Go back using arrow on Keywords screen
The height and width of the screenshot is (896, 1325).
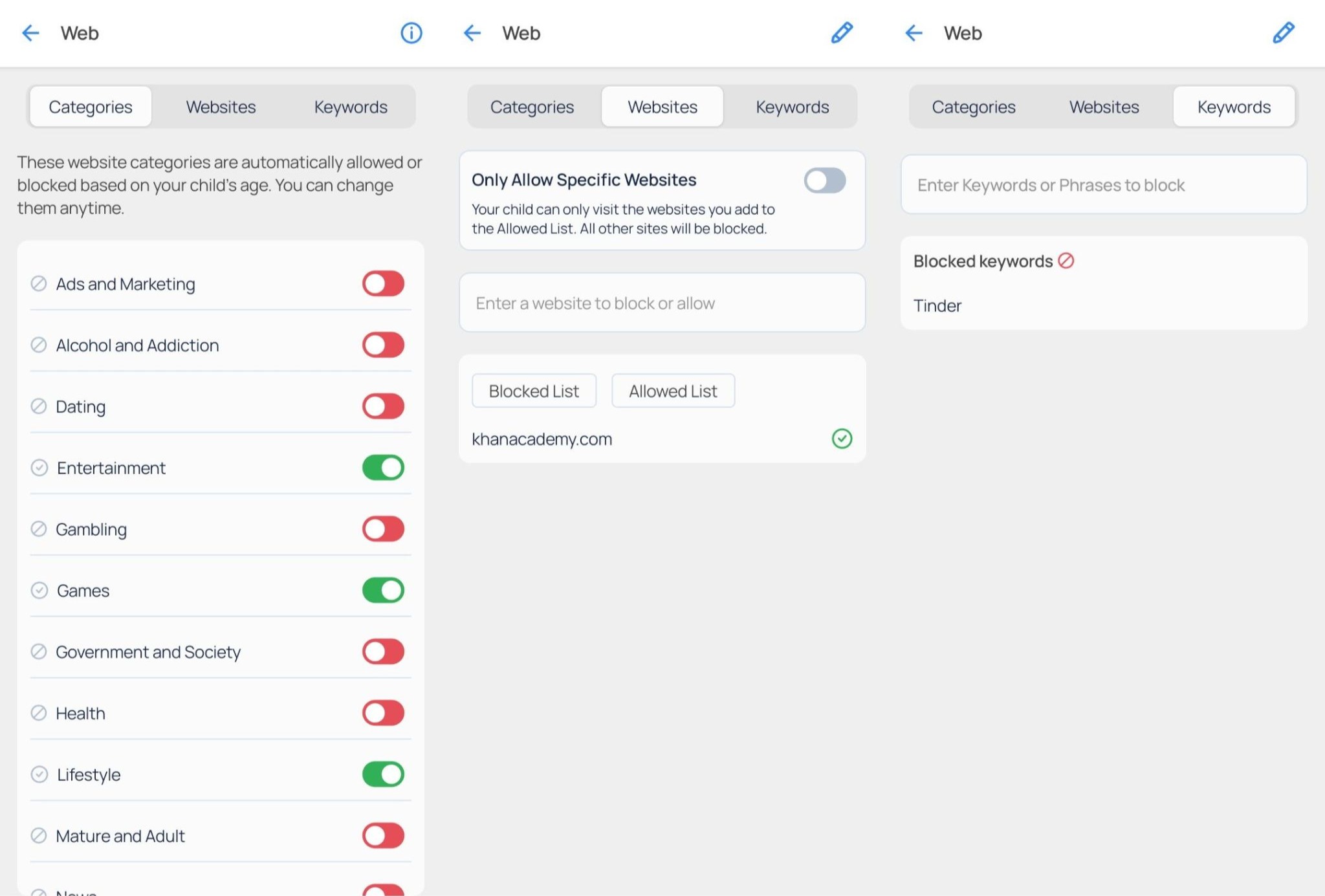click(914, 33)
